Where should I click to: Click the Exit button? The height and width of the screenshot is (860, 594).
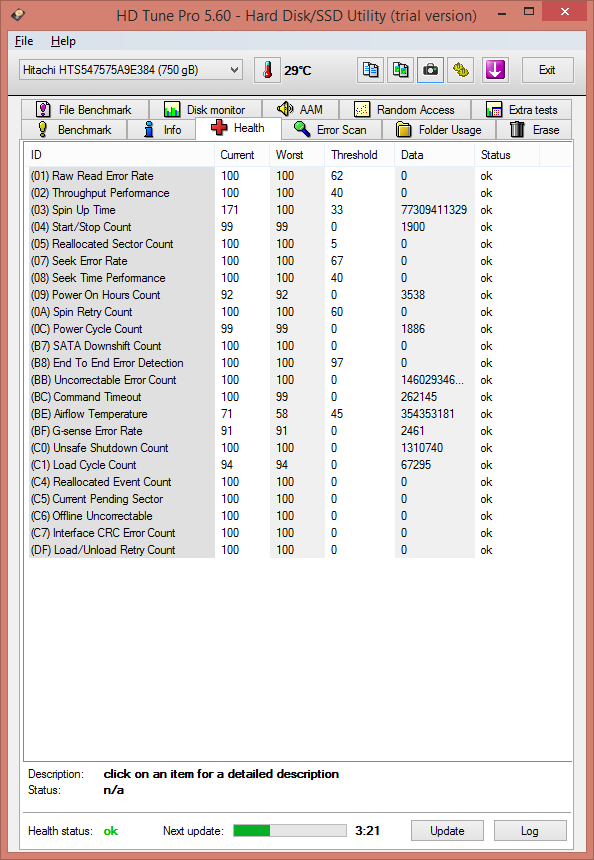(x=547, y=70)
